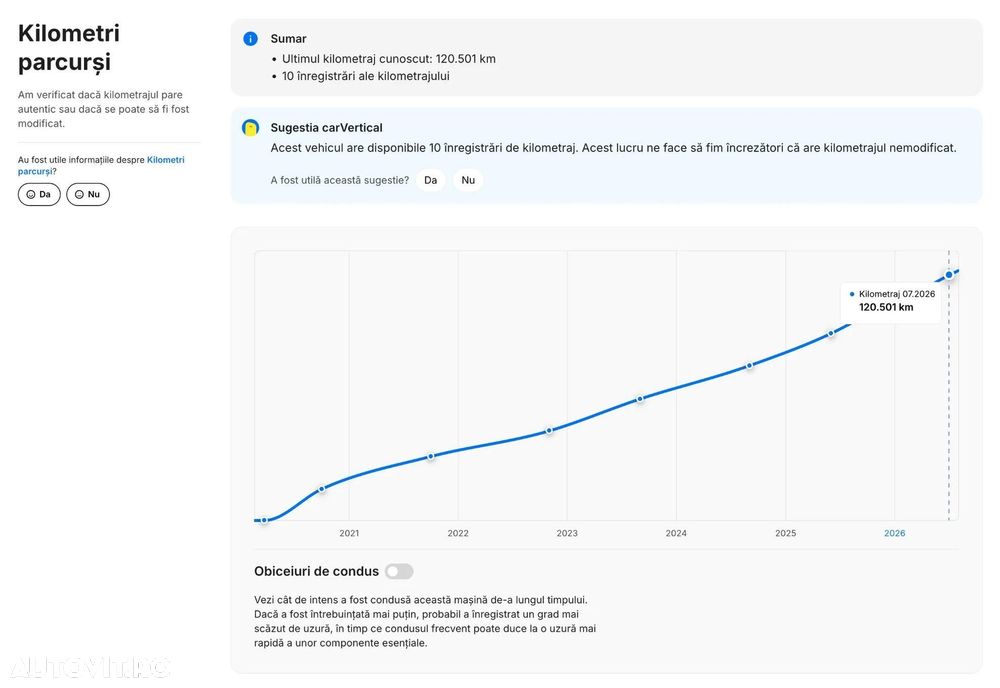Click the data point between 2024 and 2025

click(x=750, y=366)
